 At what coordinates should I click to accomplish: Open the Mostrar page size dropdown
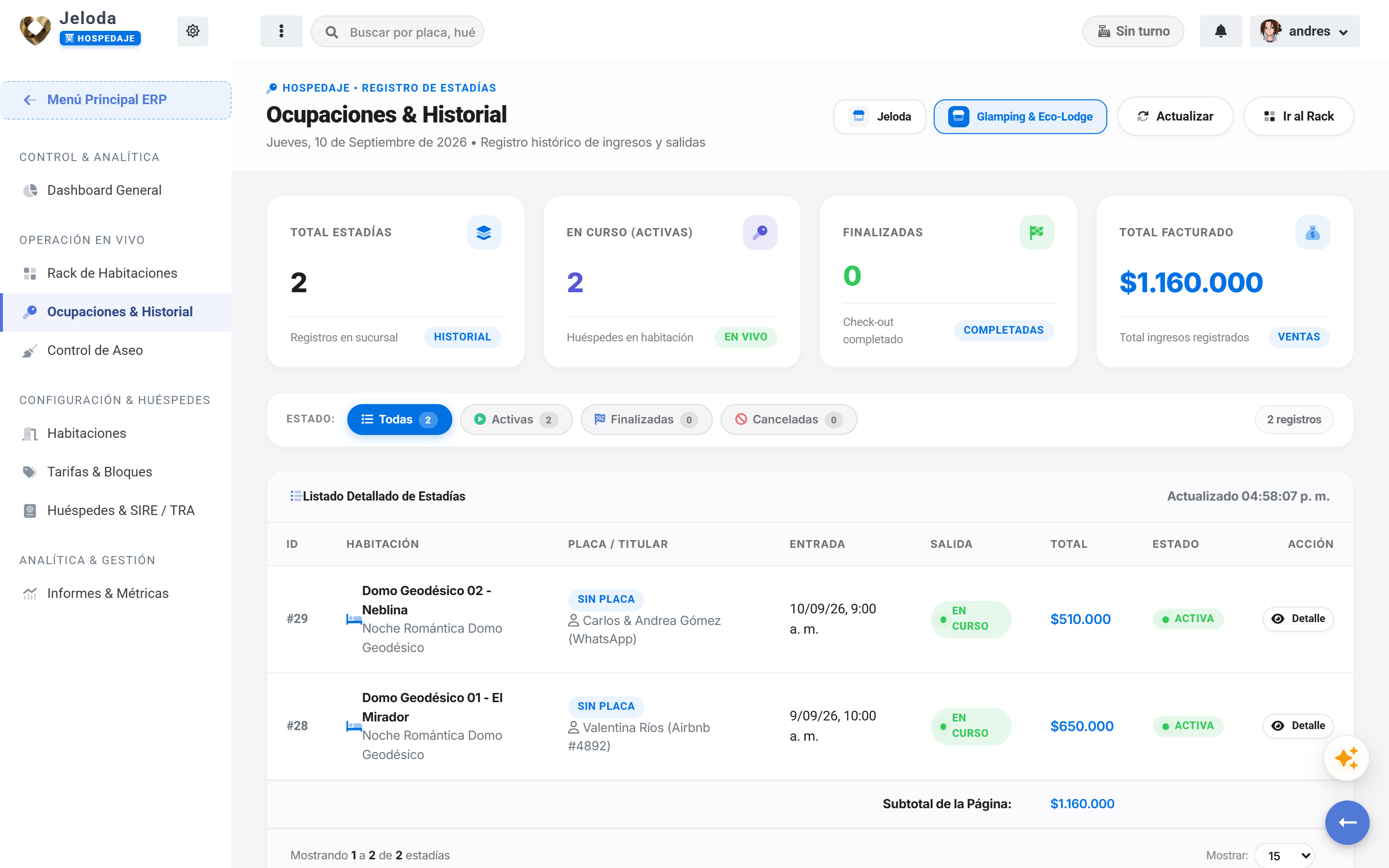(1284, 855)
